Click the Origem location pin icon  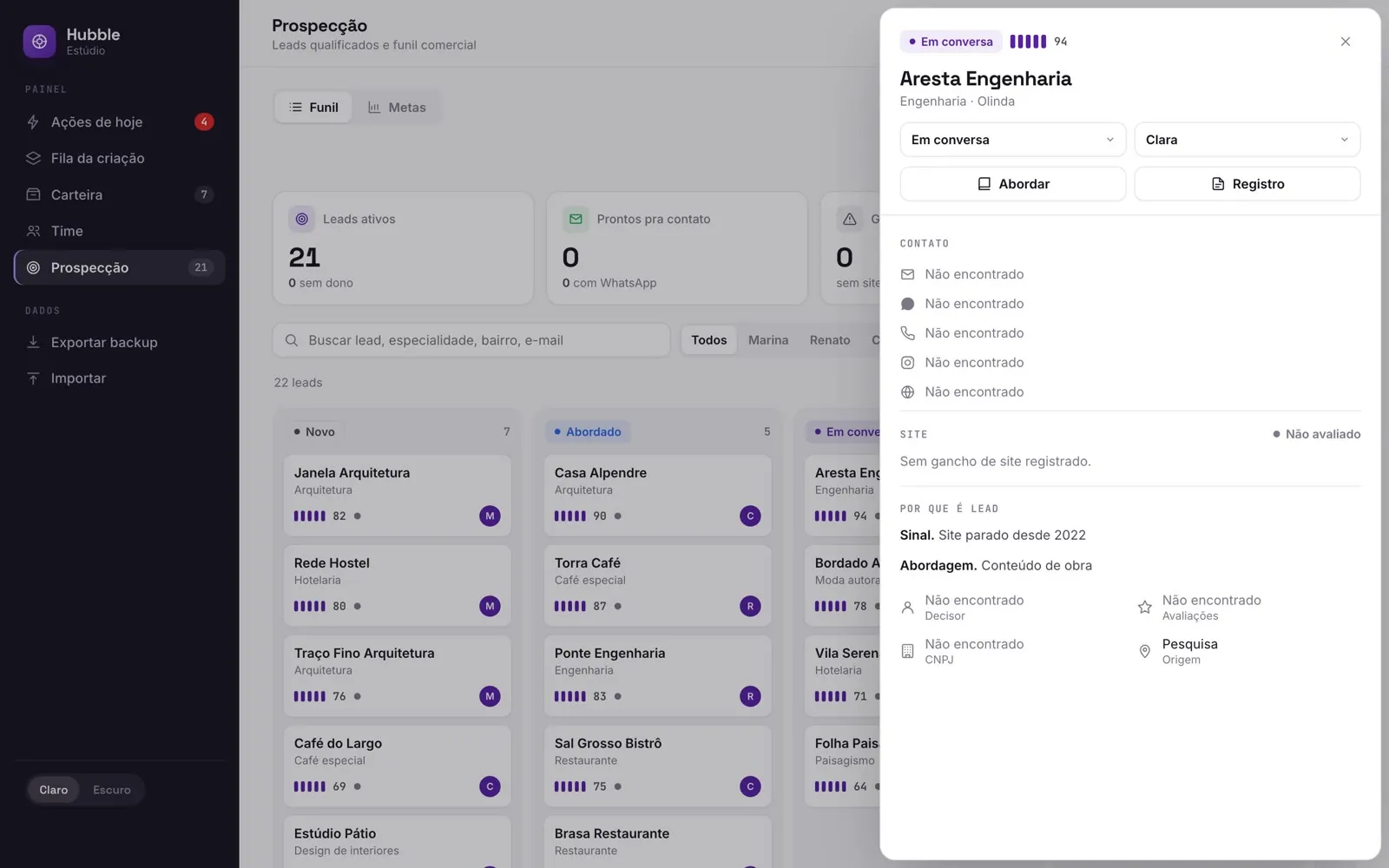click(x=1145, y=651)
